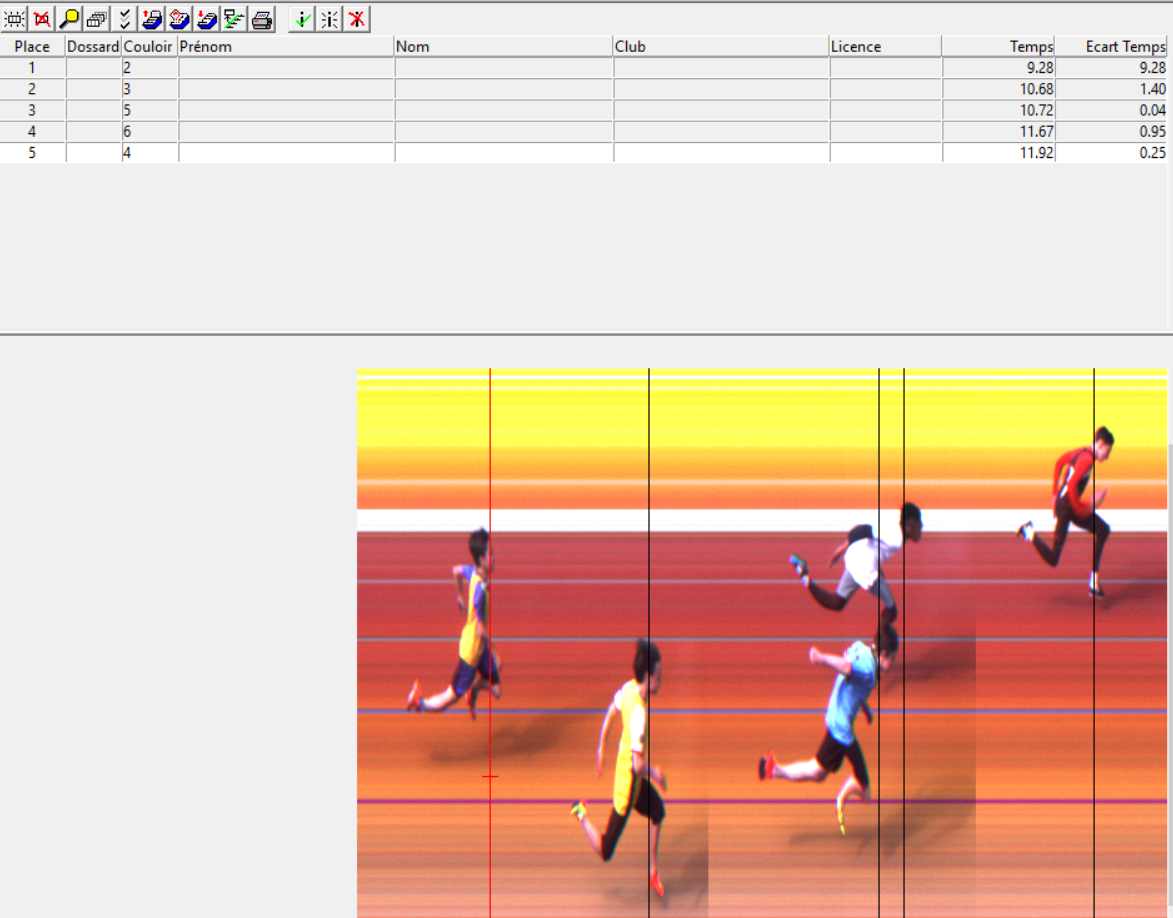This screenshot has width=1173, height=918.
Task: Click the Licence column header
Action: [x=885, y=46]
